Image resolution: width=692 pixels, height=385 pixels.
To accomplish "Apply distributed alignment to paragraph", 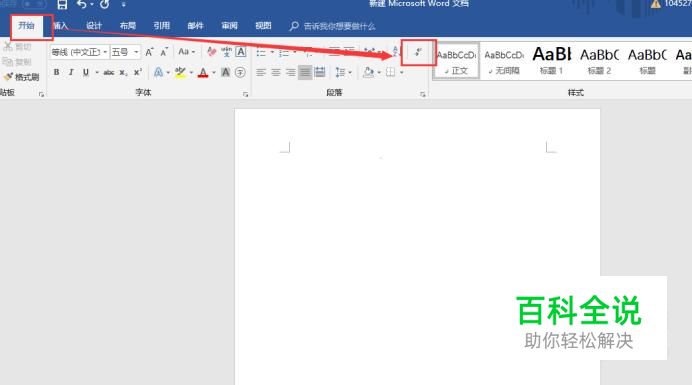I will pos(320,72).
